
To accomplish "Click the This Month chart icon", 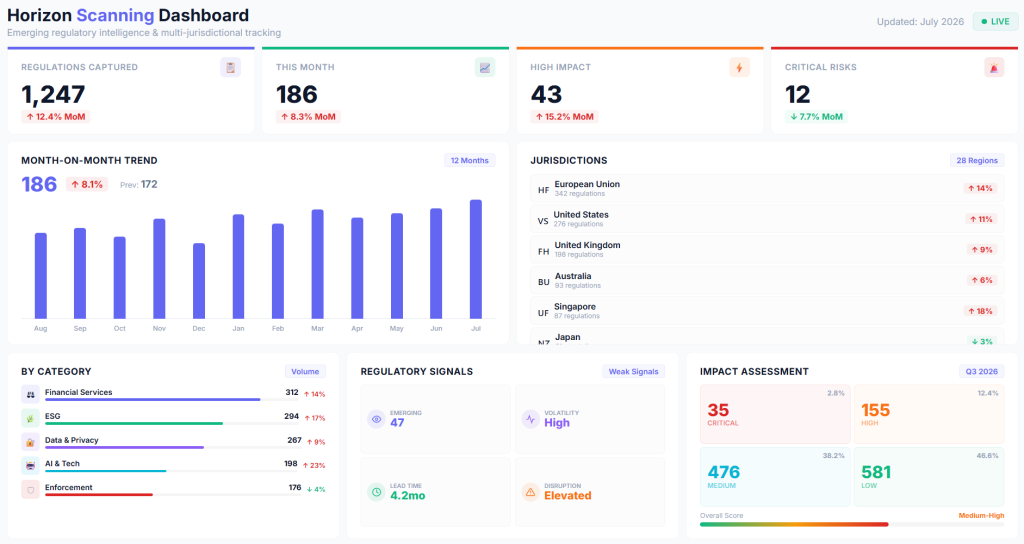I will pos(485,67).
